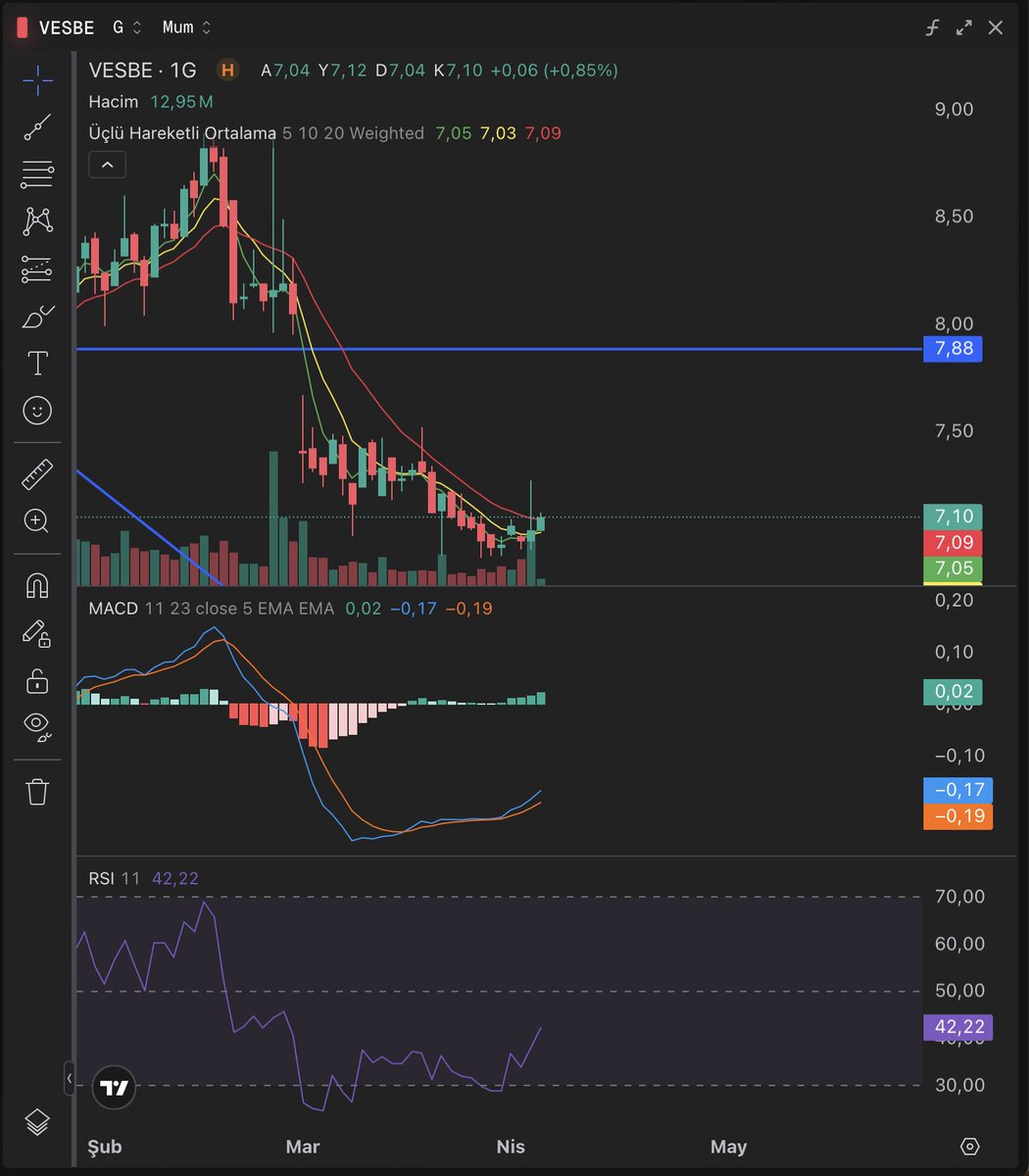Click the fullscreen expand arrows icon
This screenshot has width=1029, height=1176.
964,27
